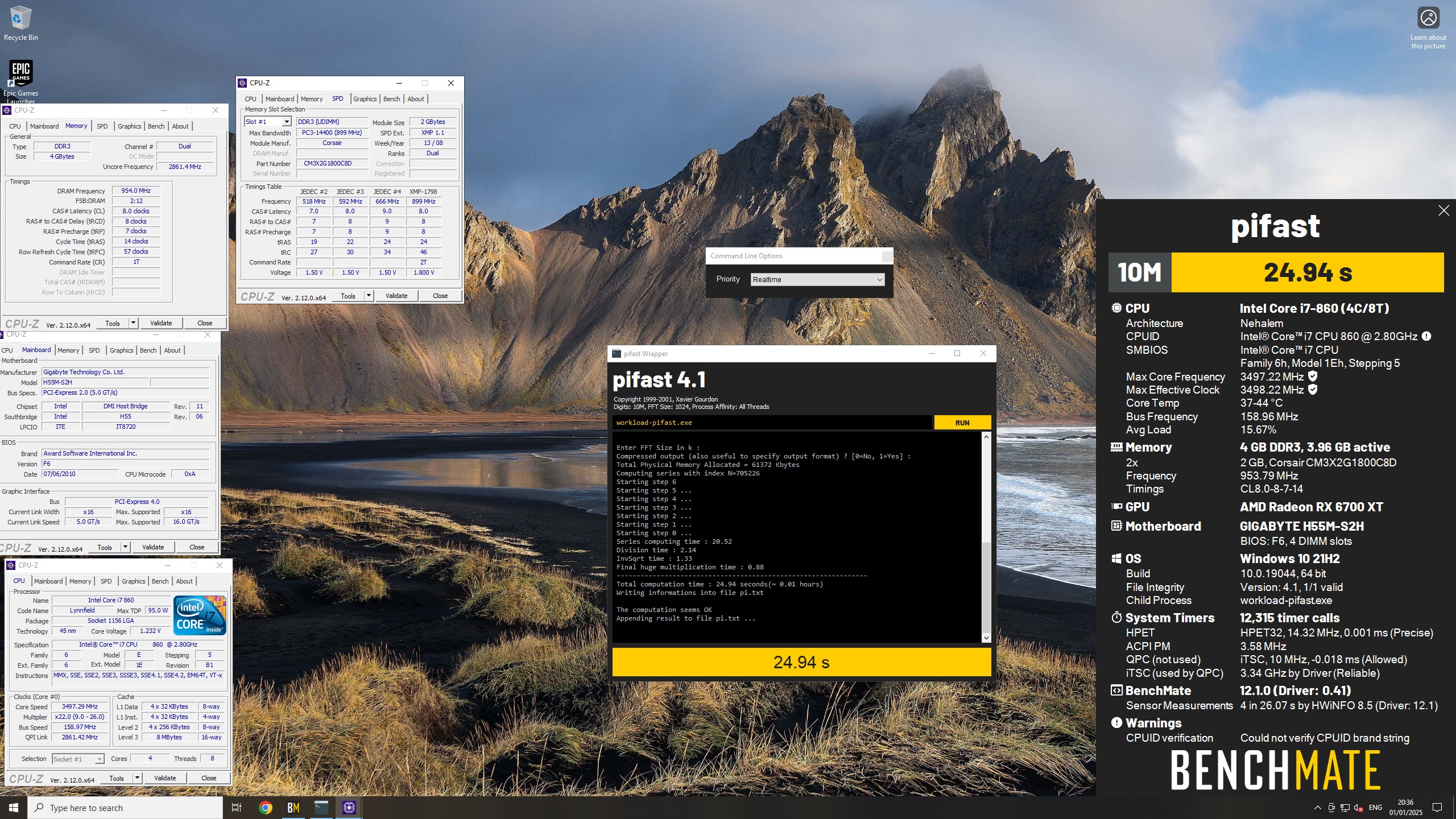Click the Part Number CM3X2G1800C8D field
Image resolution: width=1456 pixels, height=819 pixels.
[x=332, y=163]
